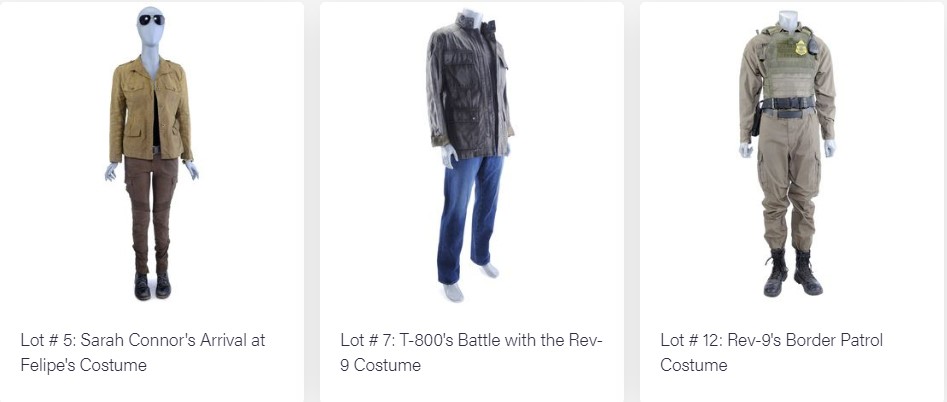Click the khaki cargo trousers in Lot 12
Screen dimensions: 947x402
pyautogui.click(x=789, y=182)
